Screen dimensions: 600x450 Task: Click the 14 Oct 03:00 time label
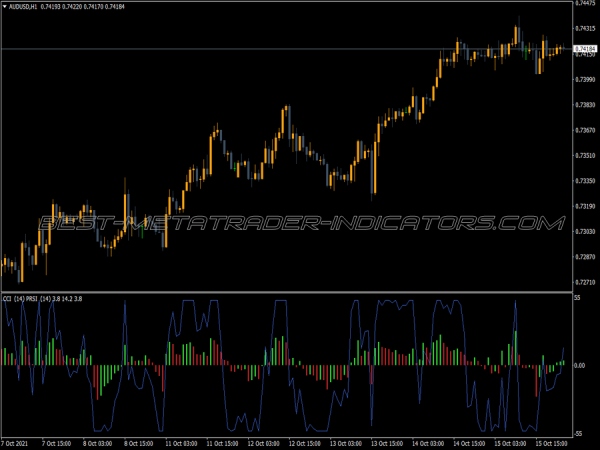point(428,443)
